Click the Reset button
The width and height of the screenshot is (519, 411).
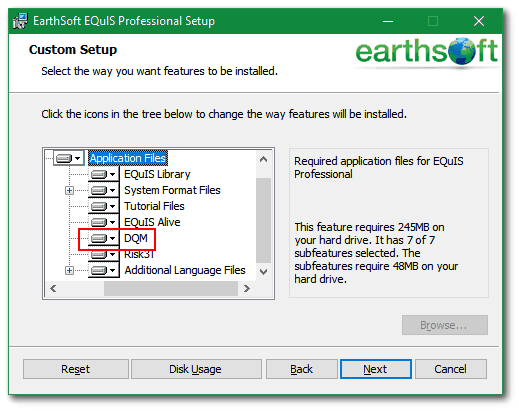pos(76,369)
